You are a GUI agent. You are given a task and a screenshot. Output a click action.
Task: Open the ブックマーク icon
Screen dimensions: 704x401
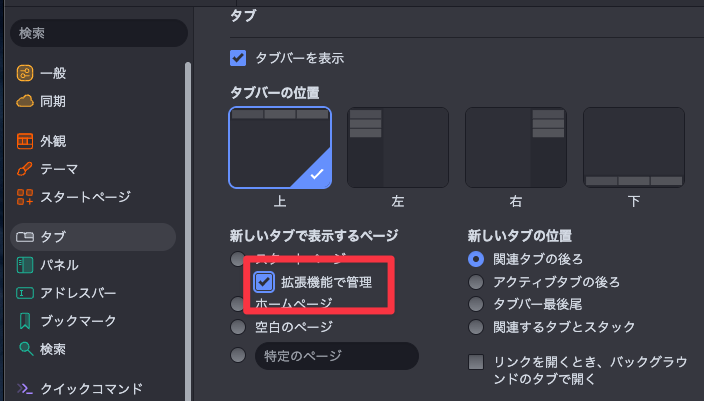click(x=25, y=321)
